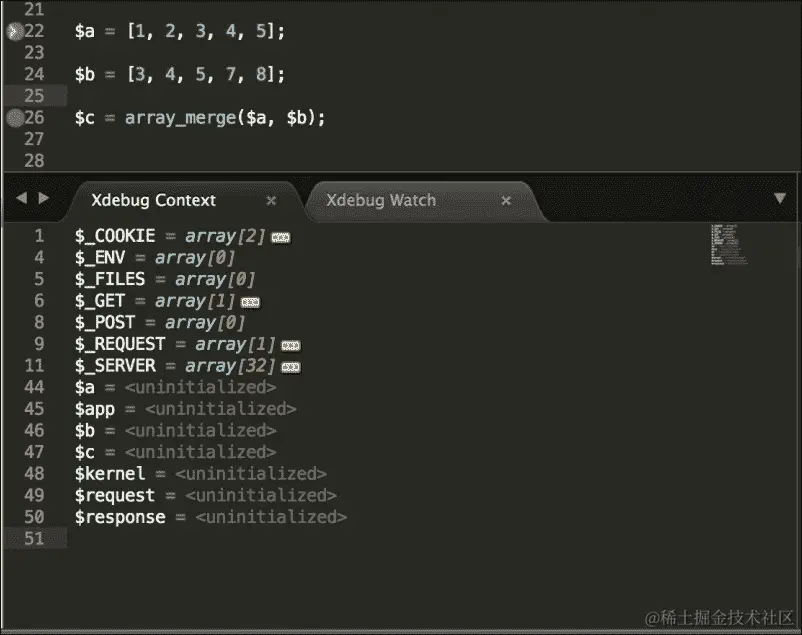
Task: Close the Xdebug Watch tab
Action: [x=507, y=200]
